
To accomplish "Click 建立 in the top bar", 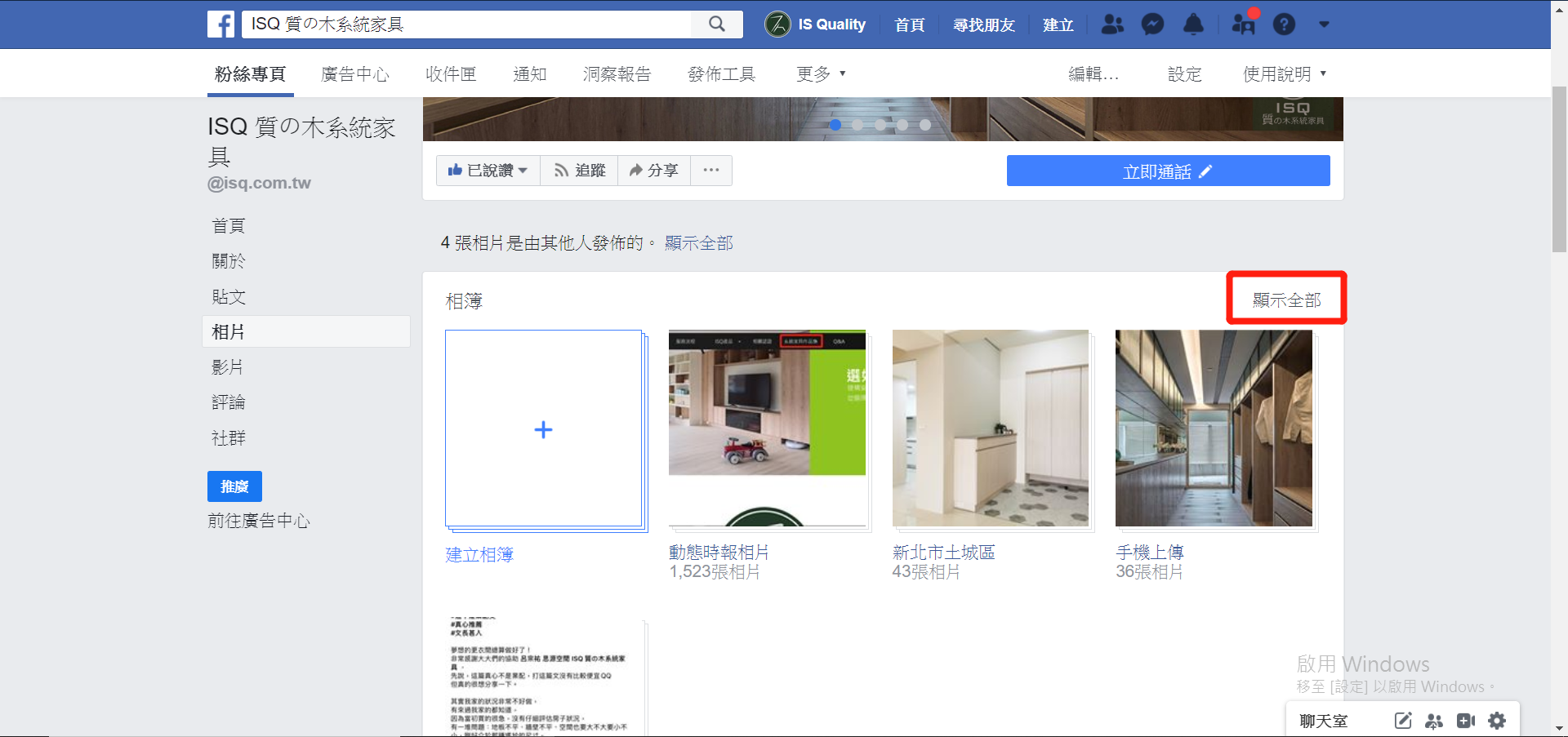I will [x=1058, y=24].
